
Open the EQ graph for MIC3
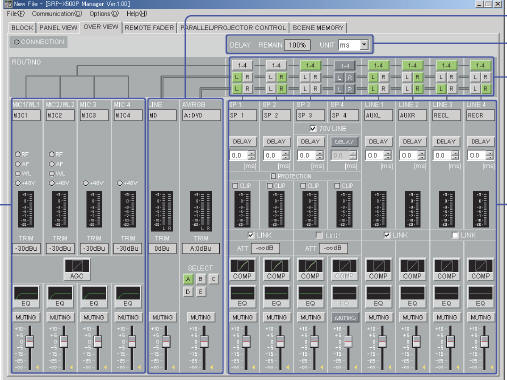tap(94, 296)
